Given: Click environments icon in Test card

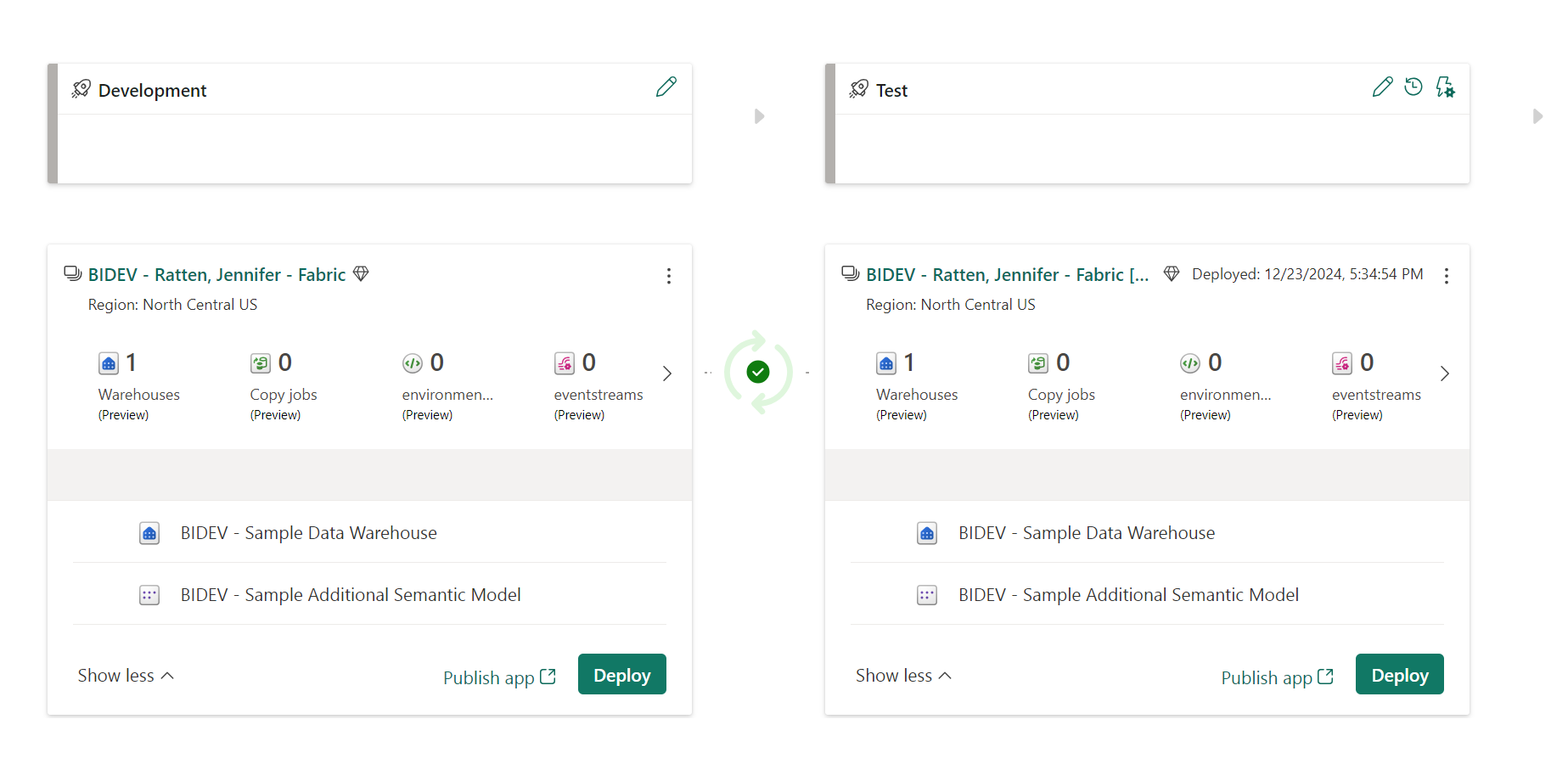Looking at the screenshot, I should (x=1190, y=363).
